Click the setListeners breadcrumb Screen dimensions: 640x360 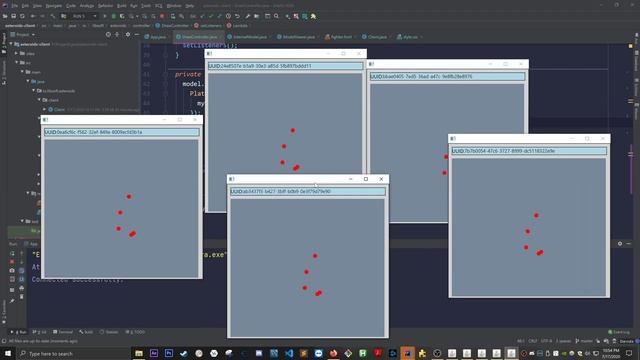(208, 25)
